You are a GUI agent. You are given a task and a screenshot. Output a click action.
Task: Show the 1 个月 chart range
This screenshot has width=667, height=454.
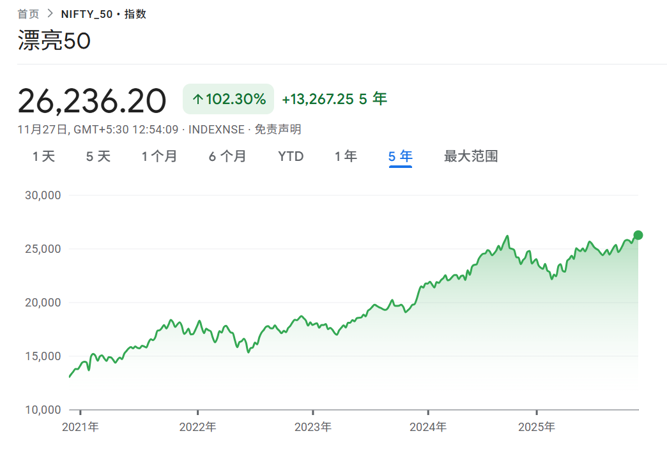click(x=159, y=156)
